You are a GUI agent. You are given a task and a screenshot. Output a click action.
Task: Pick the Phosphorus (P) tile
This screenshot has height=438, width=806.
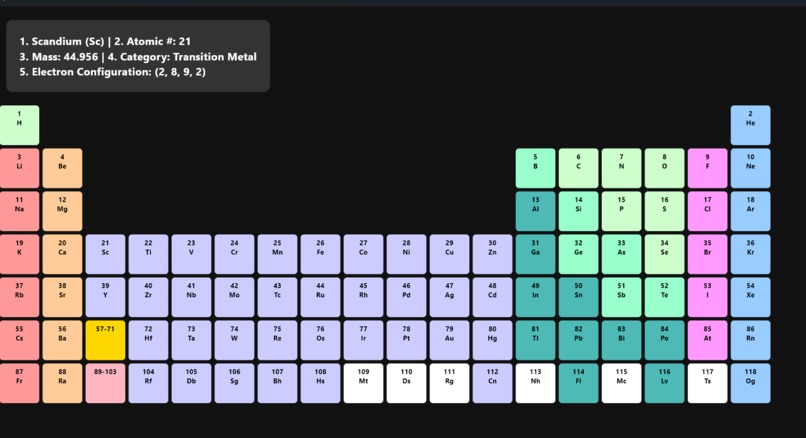tap(621, 211)
